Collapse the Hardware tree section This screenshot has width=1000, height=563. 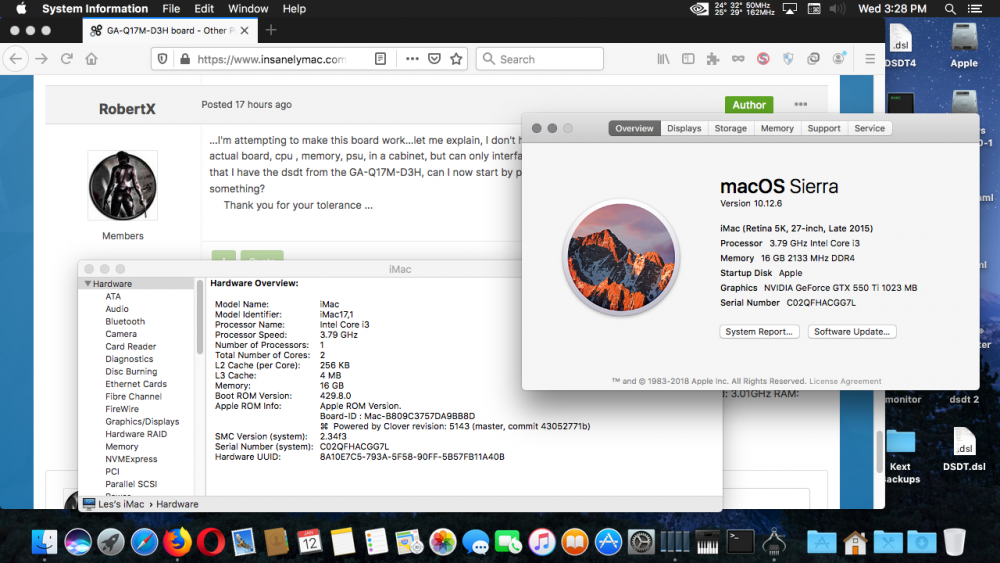[x=87, y=284]
